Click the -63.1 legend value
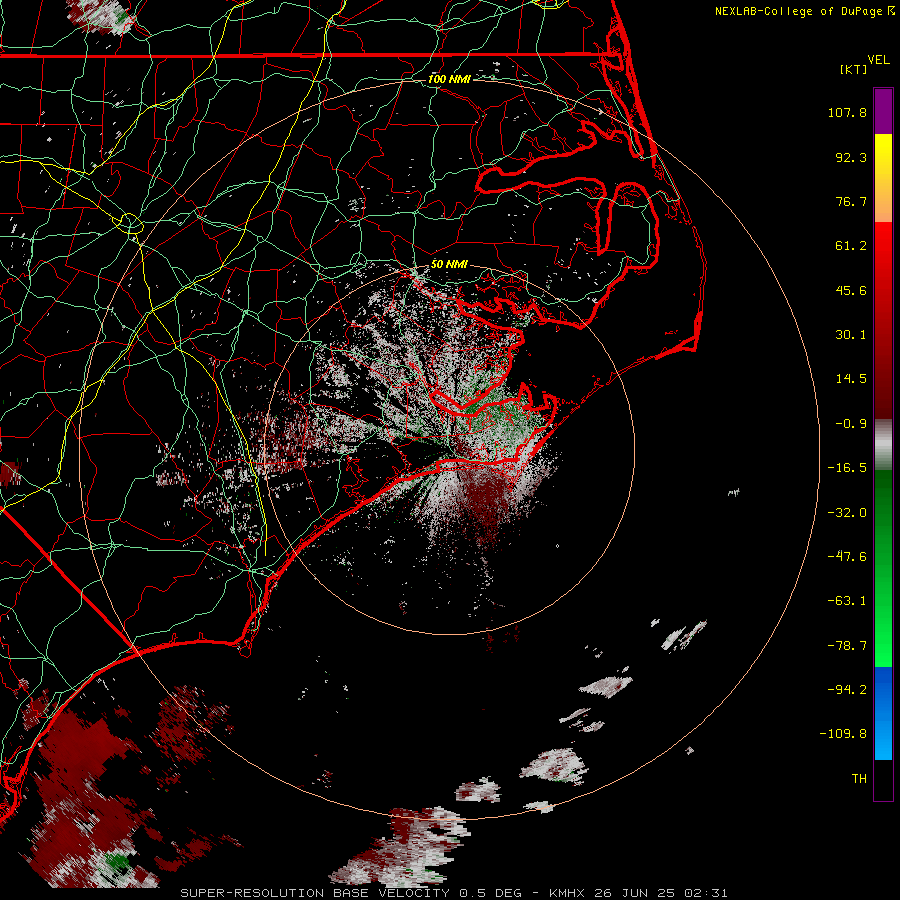900x900 pixels. tap(847, 600)
